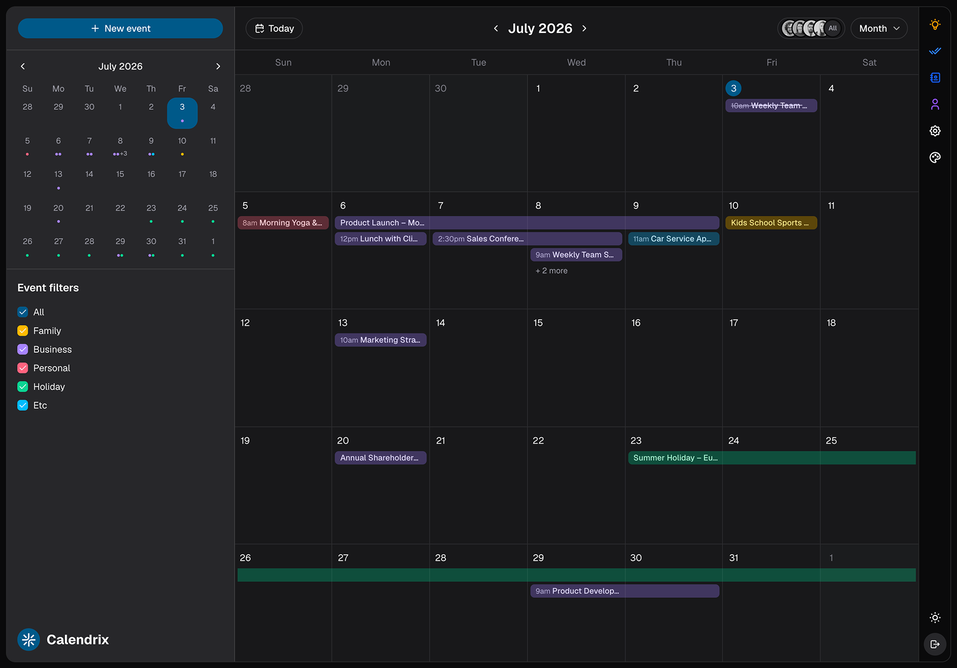Click the Calendrix logo icon
This screenshot has height=668, width=957.
tap(28, 639)
